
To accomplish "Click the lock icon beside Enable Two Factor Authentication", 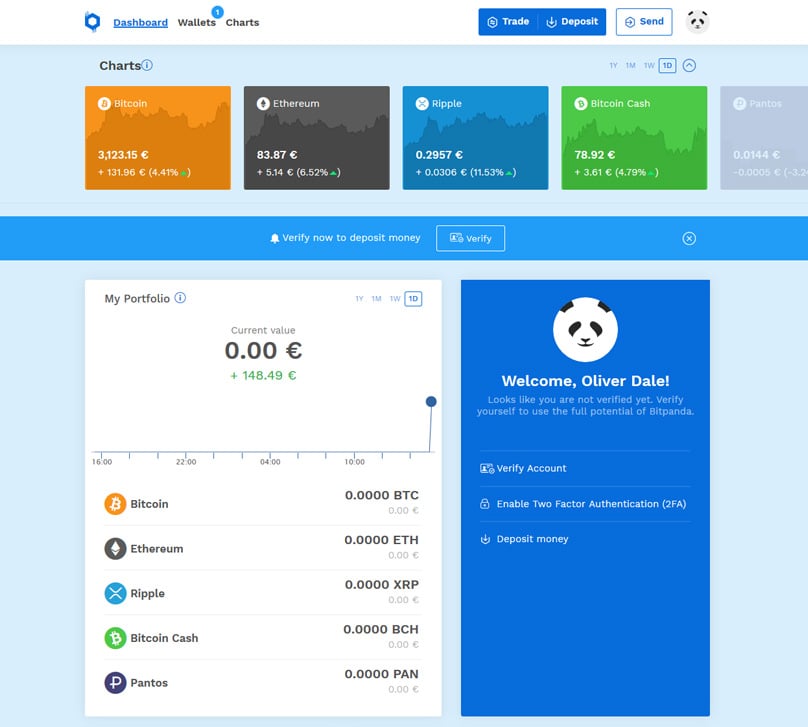I will (484, 504).
